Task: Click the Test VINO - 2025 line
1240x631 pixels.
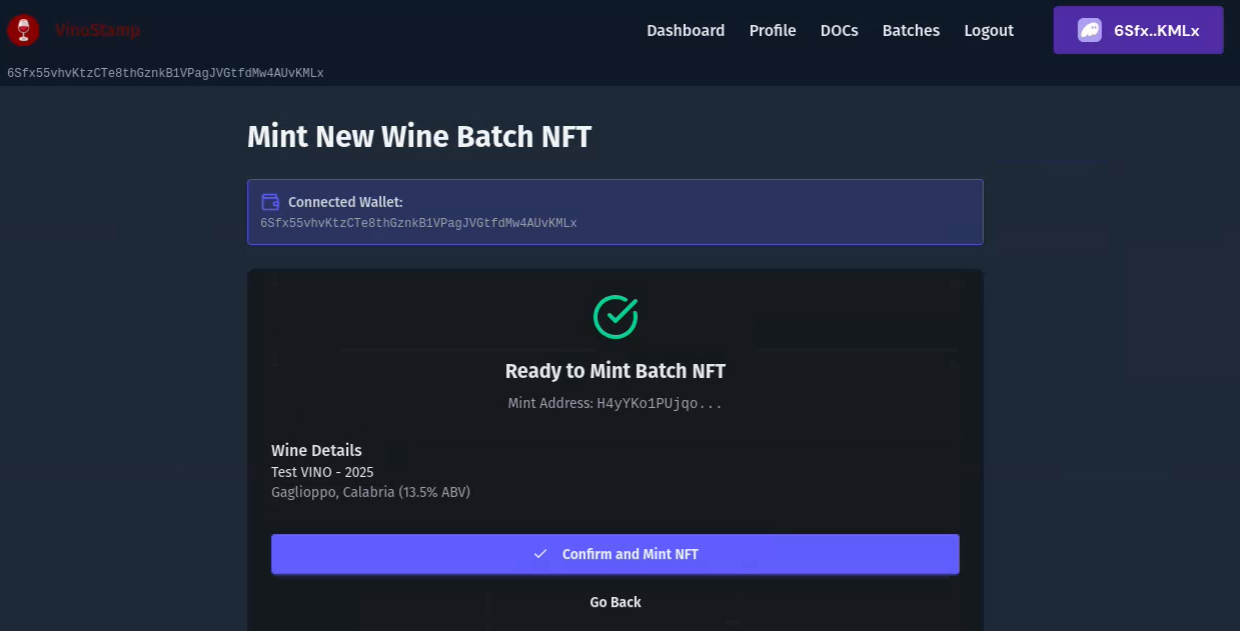Action: tap(322, 471)
